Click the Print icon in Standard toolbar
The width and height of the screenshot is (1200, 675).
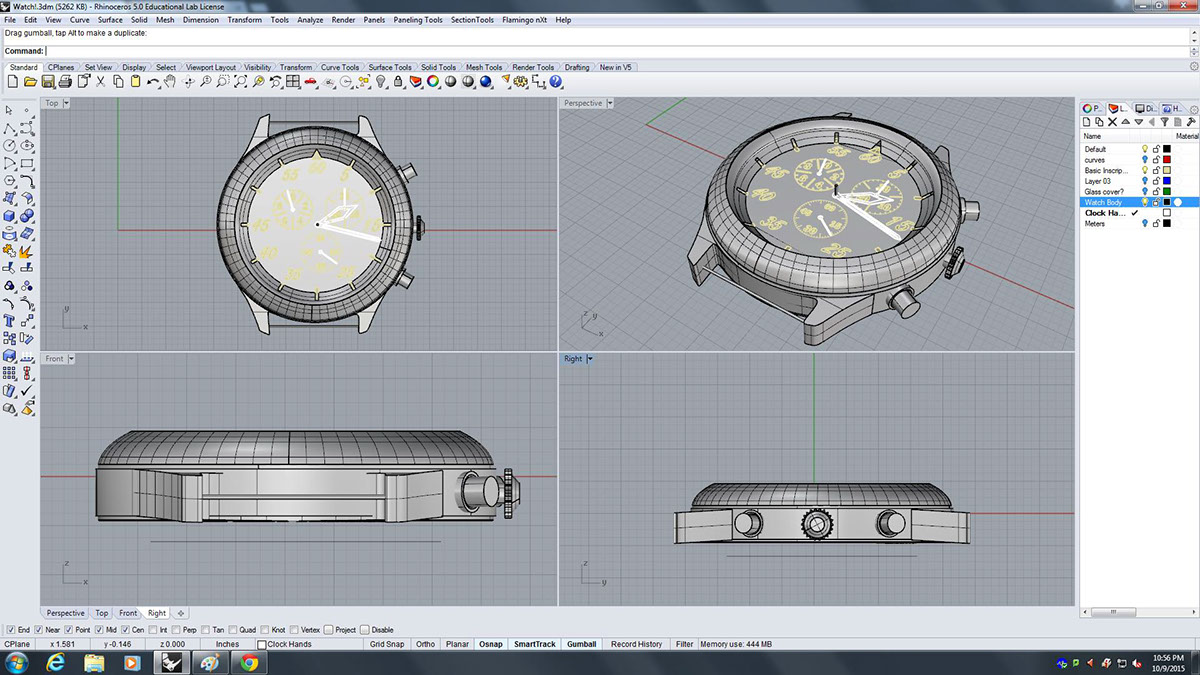(64, 81)
